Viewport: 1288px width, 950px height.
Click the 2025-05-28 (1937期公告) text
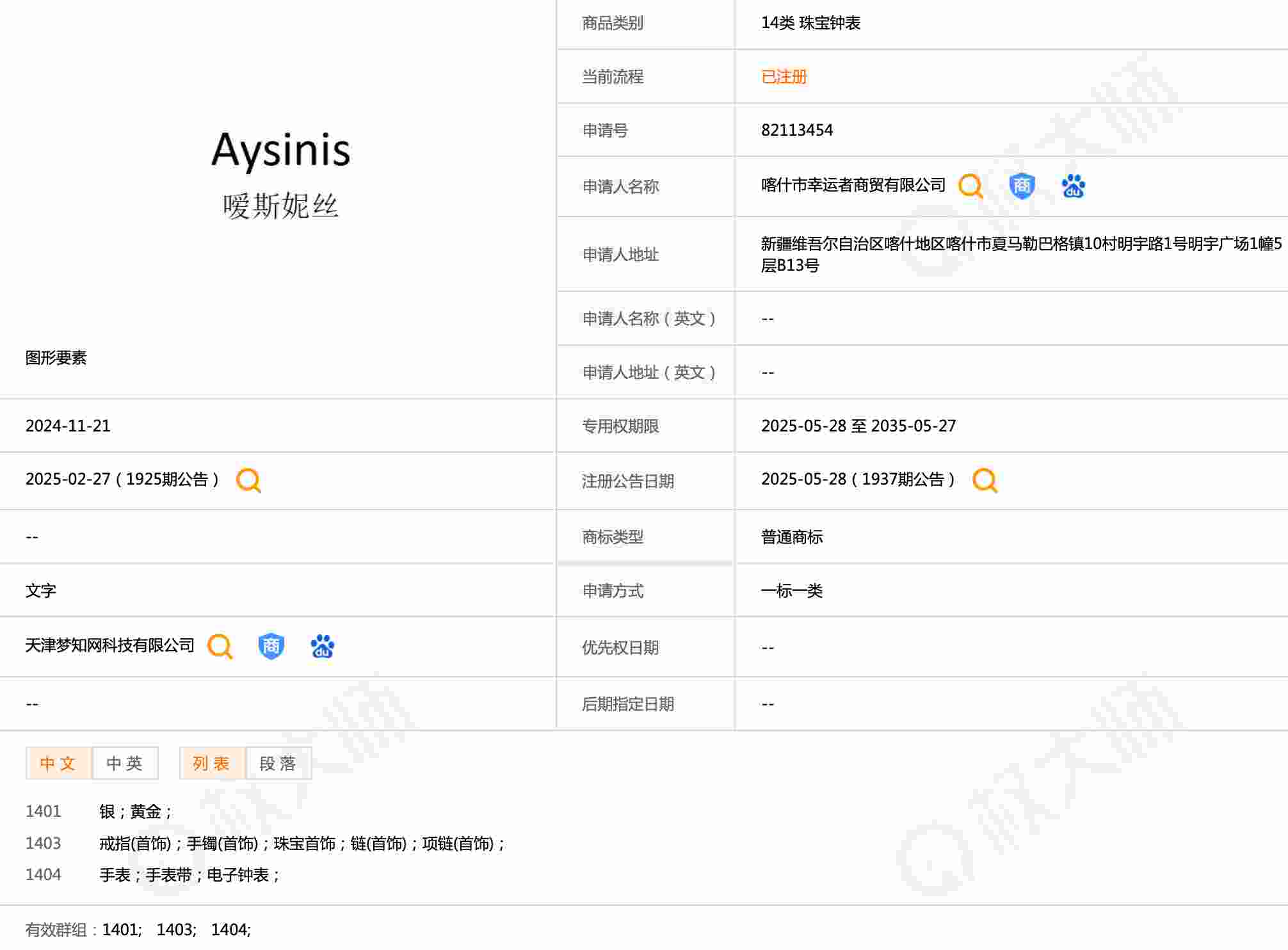tap(858, 479)
